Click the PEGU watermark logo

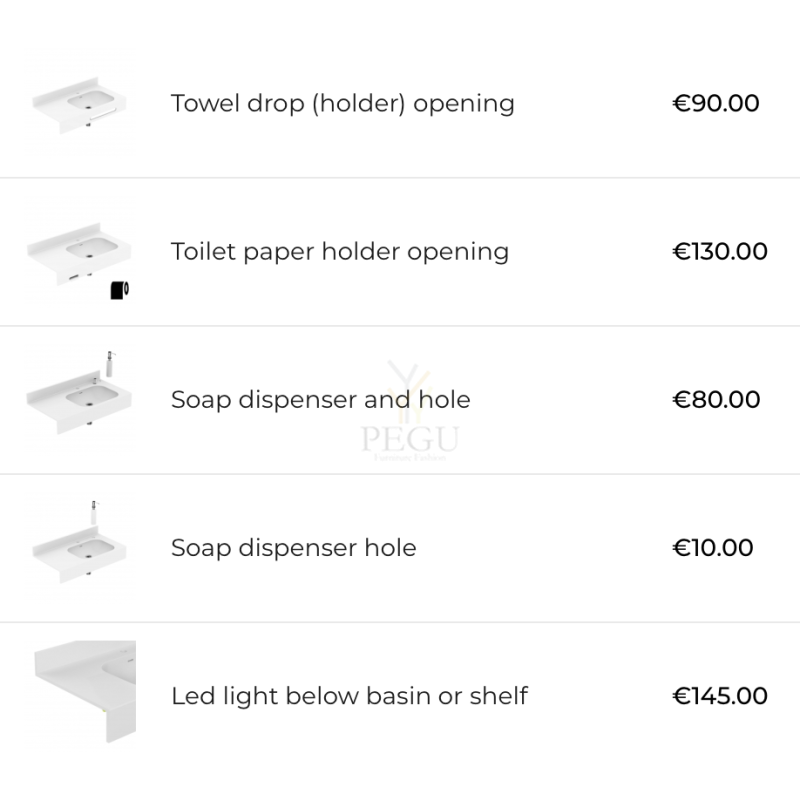click(x=410, y=411)
